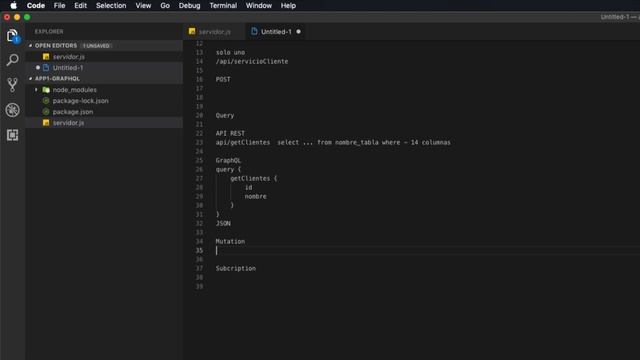The width and height of the screenshot is (640, 360).
Task: Expand the node_modules folder arrow
Action: 36,90
